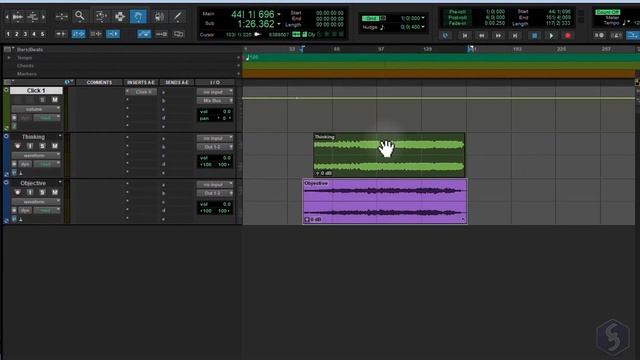Open the Nudge value dropdown

click(423, 27)
